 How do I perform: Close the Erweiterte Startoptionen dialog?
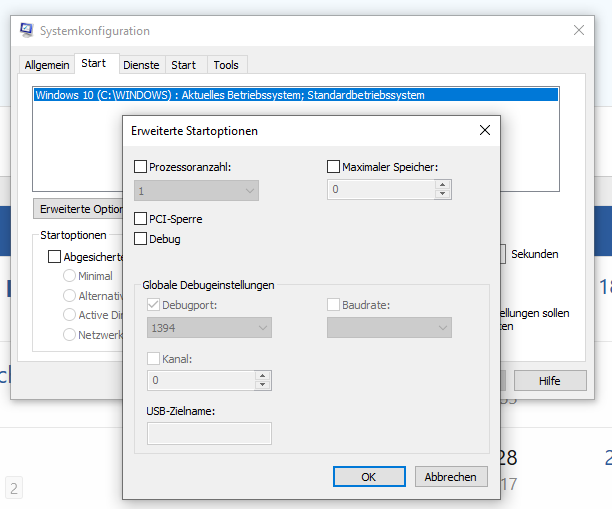[485, 130]
